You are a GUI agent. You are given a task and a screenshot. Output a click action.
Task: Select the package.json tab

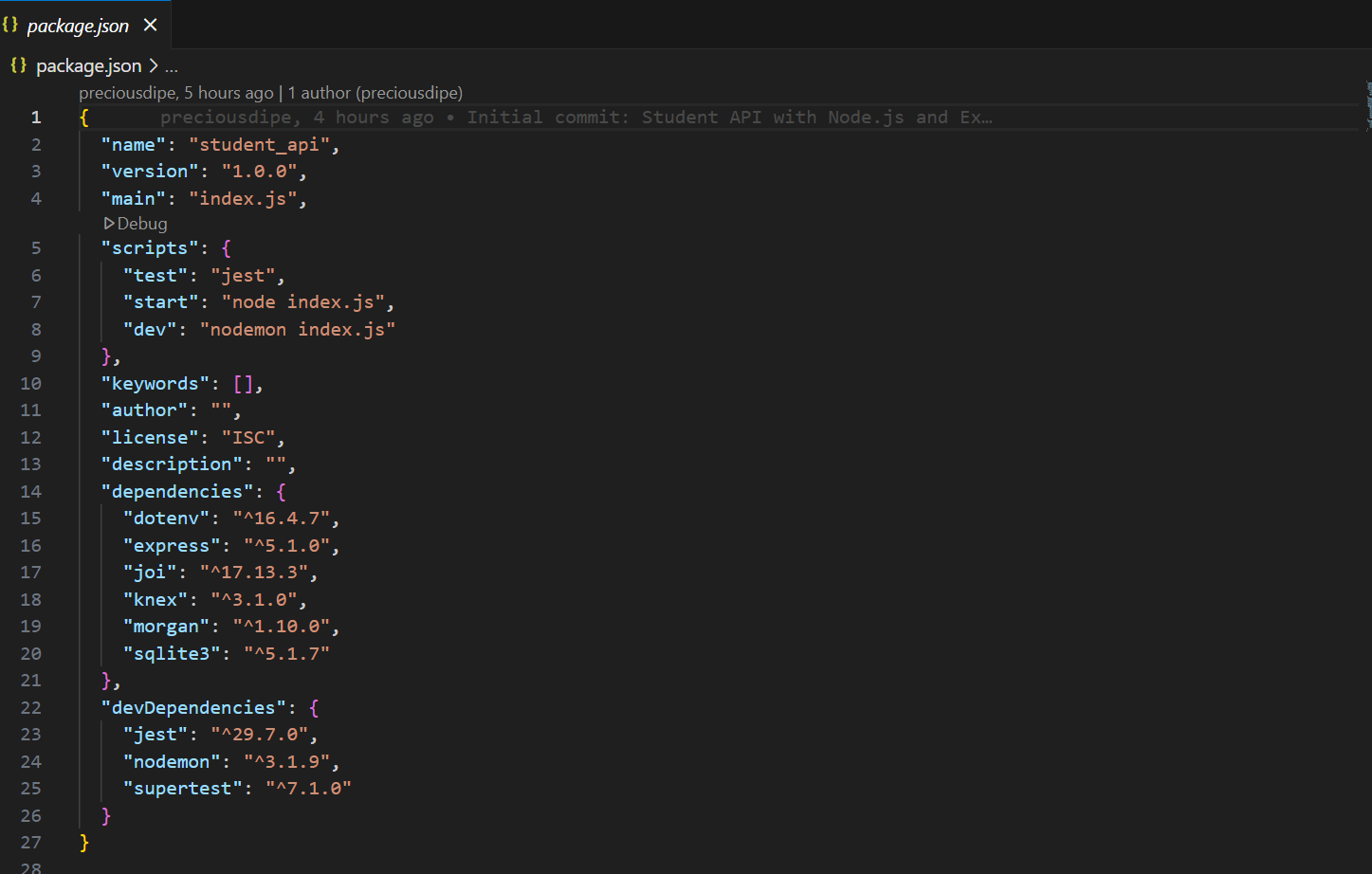85,25
